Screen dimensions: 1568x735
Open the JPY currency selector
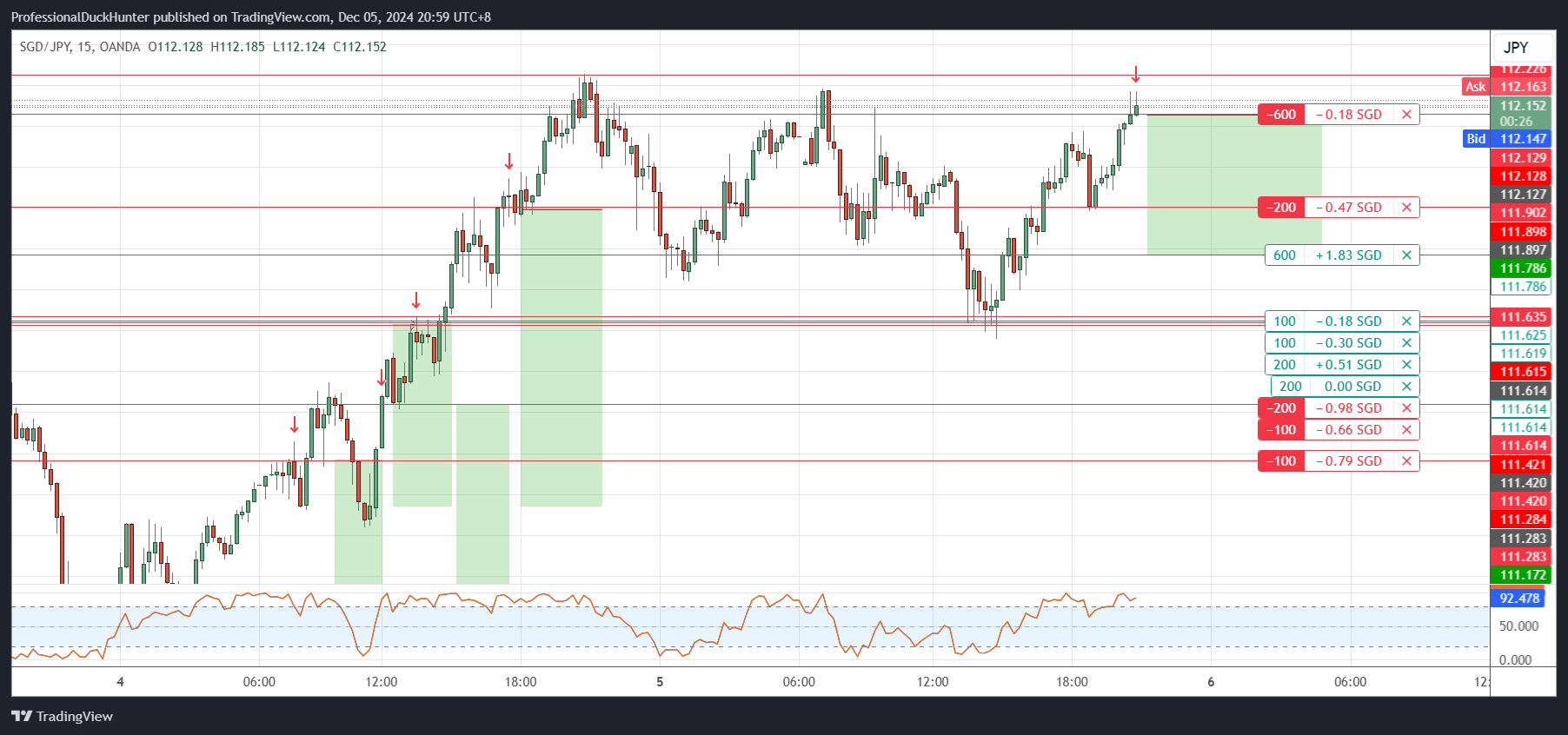[1523, 48]
